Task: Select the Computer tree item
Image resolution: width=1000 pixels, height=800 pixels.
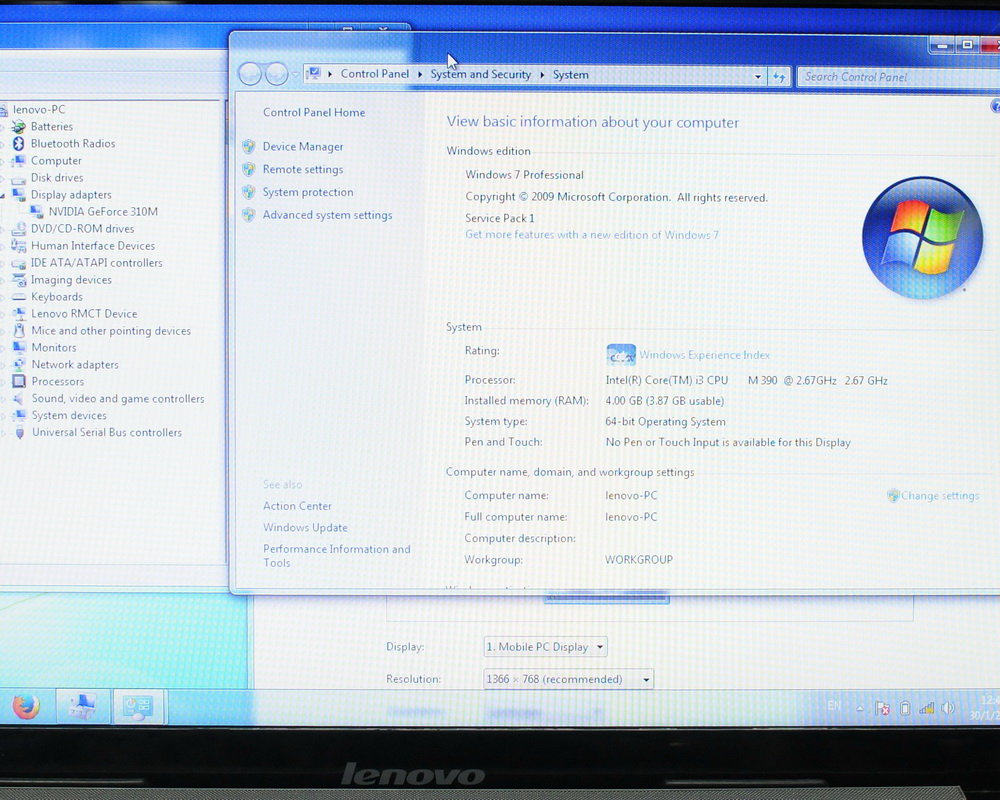Action: [56, 161]
